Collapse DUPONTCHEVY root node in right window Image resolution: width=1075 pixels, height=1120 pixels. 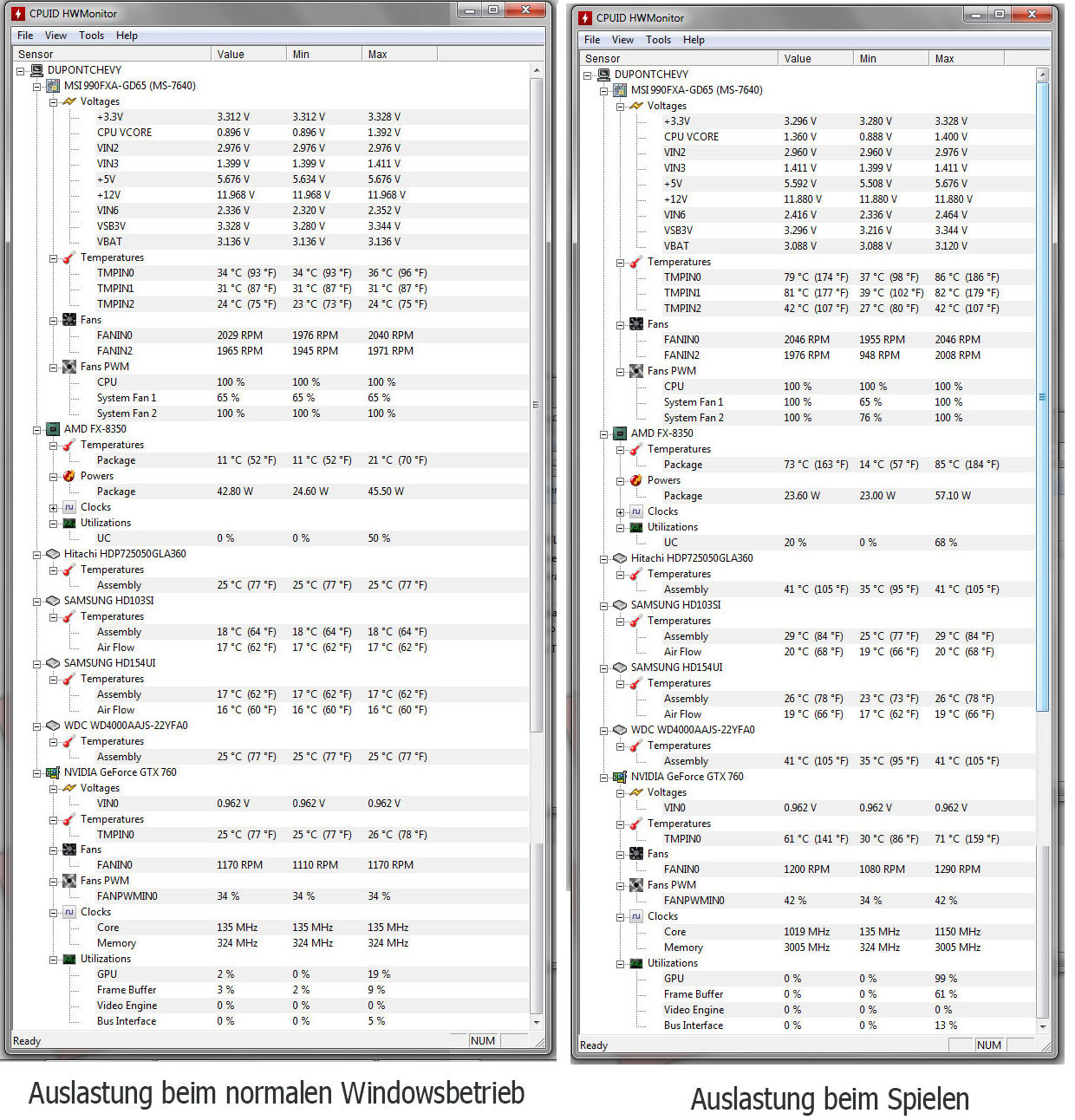point(587,75)
